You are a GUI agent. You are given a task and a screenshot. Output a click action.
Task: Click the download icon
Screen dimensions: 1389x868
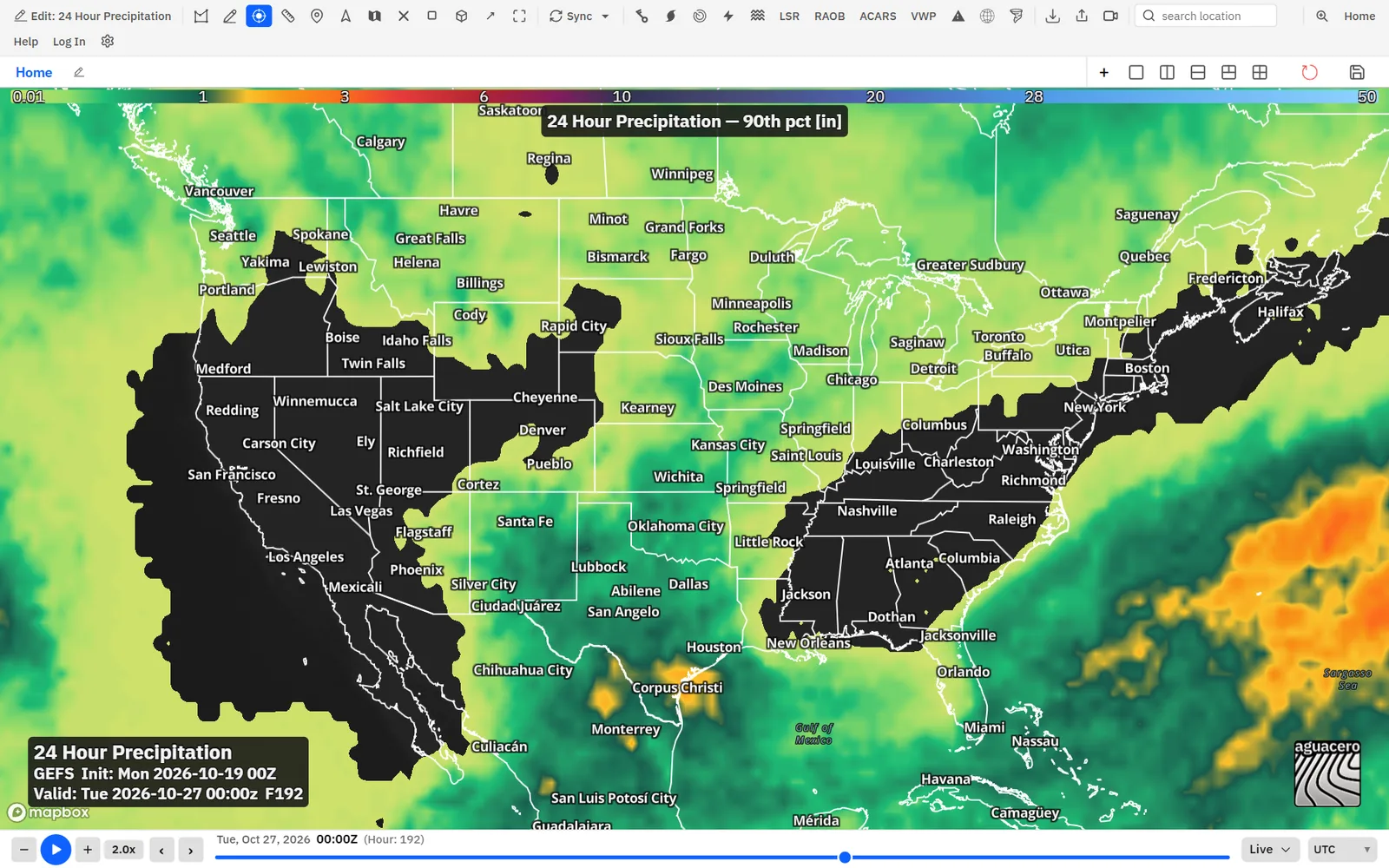click(x=1053, y=16)
